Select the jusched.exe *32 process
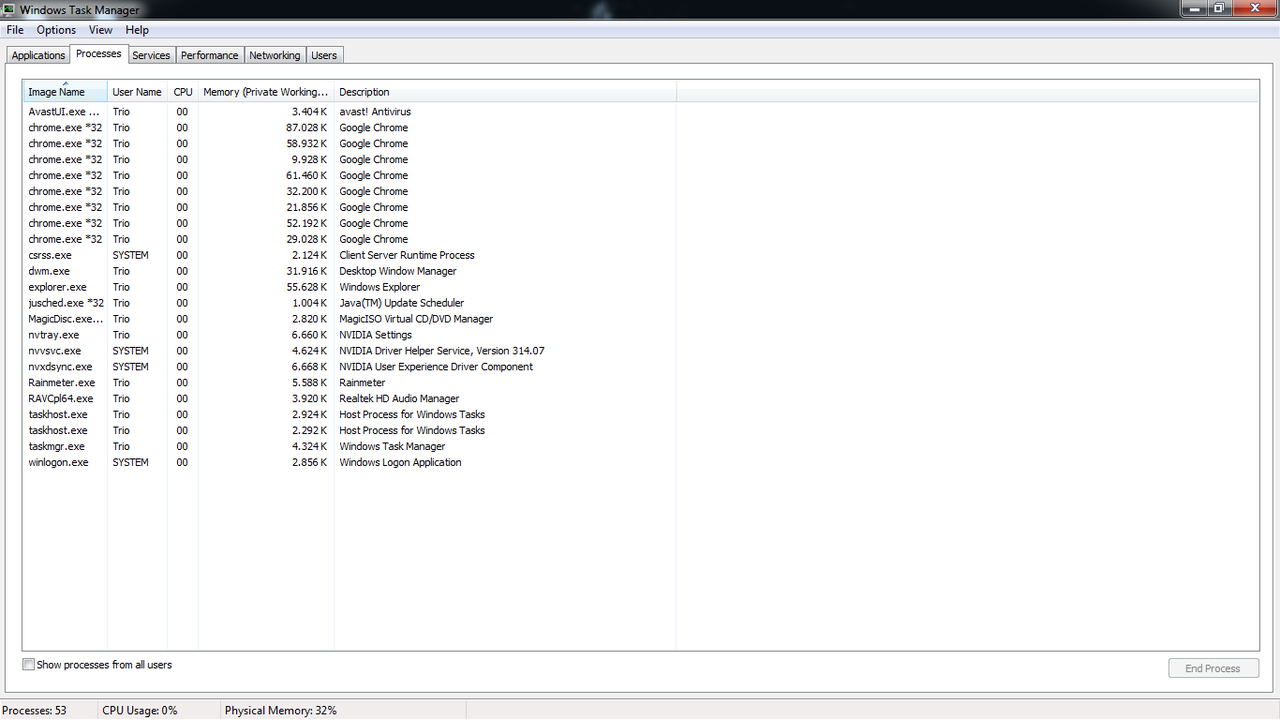The width and height of the screenshot is (1280, 720). pyautogui.click(x=350, y=303)
